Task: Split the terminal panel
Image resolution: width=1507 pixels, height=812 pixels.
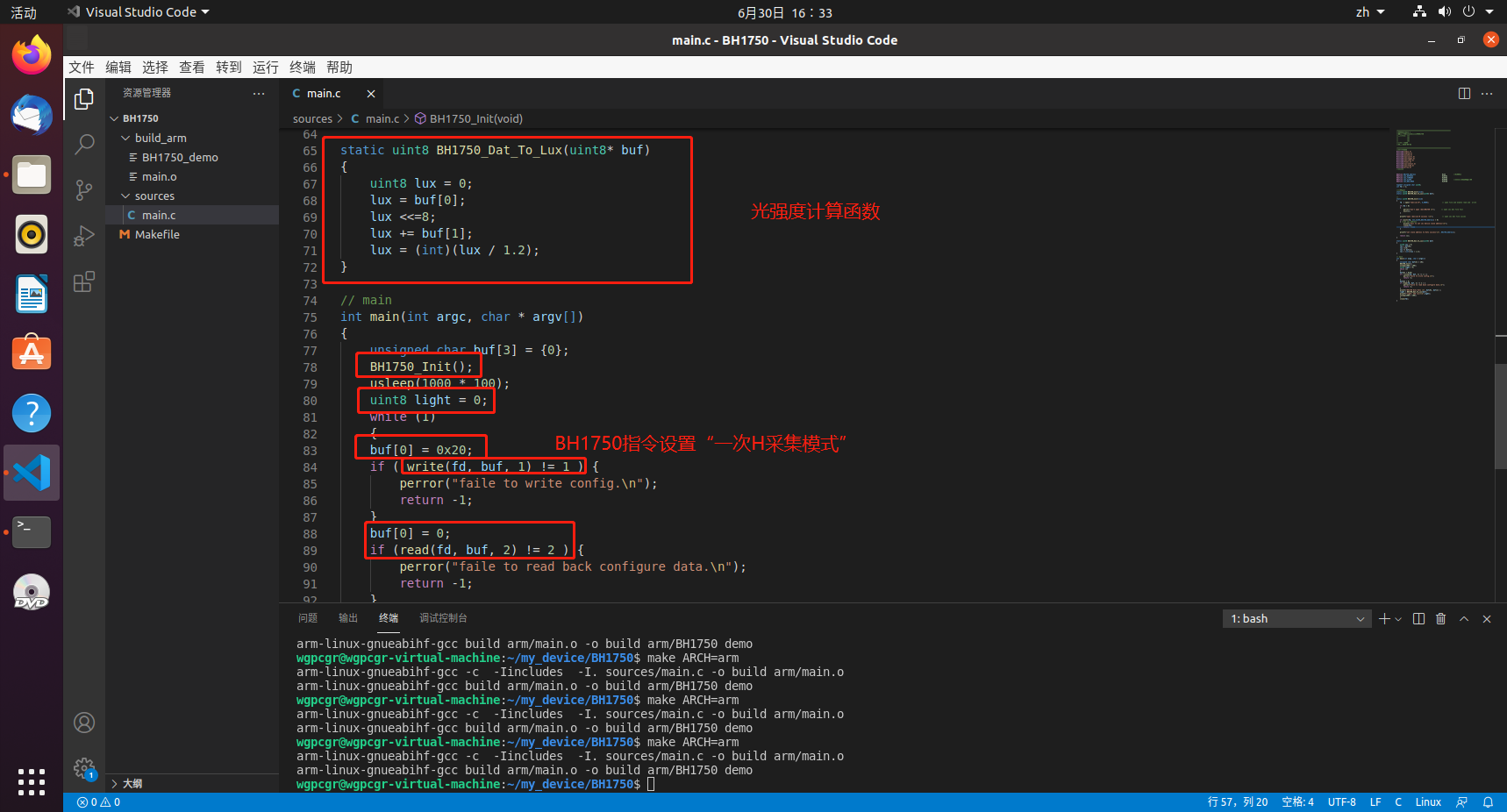Action: tap(1419, 619)
